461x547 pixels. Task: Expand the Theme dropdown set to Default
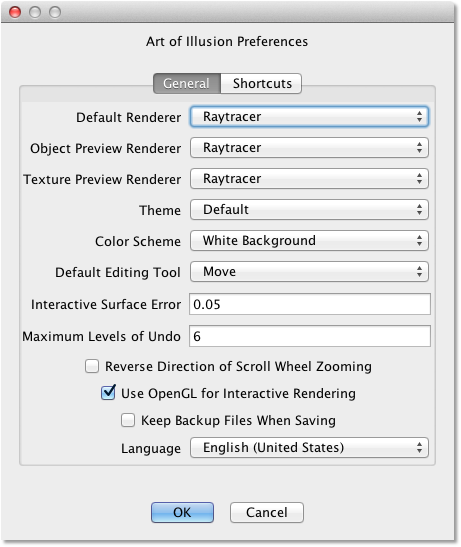tap(309, 210)
